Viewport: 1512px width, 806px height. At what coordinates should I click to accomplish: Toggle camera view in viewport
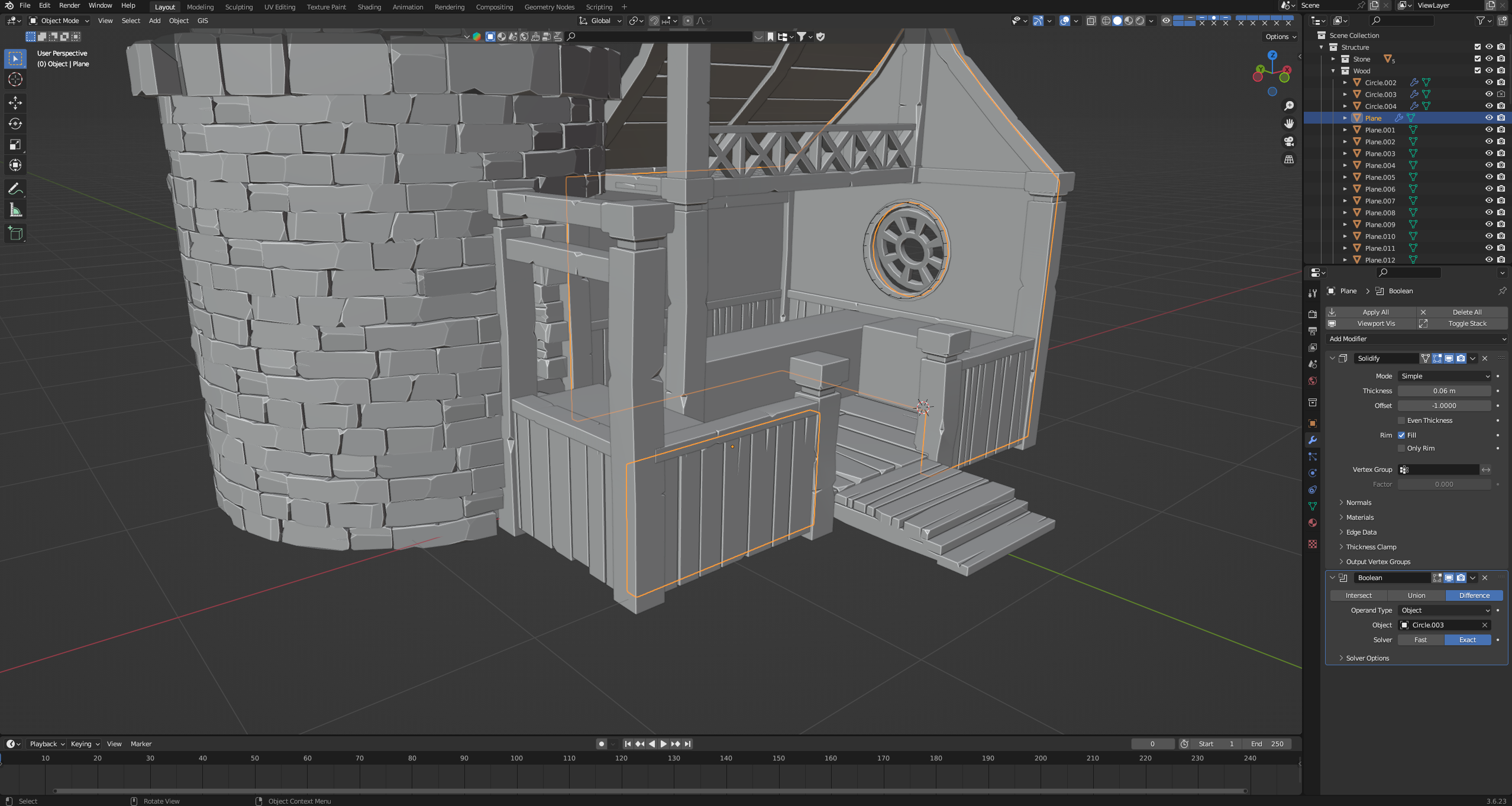click(1288, 141)
